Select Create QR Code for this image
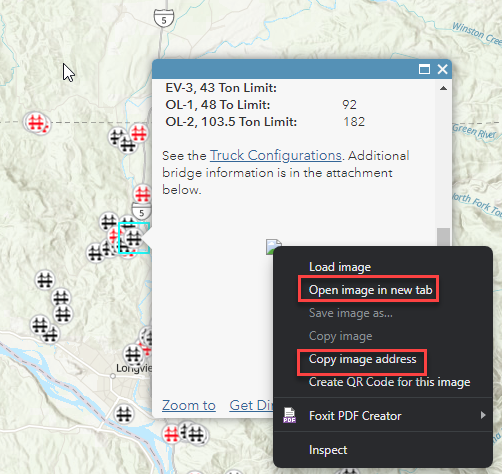502x474 pixels. (389, 382)
